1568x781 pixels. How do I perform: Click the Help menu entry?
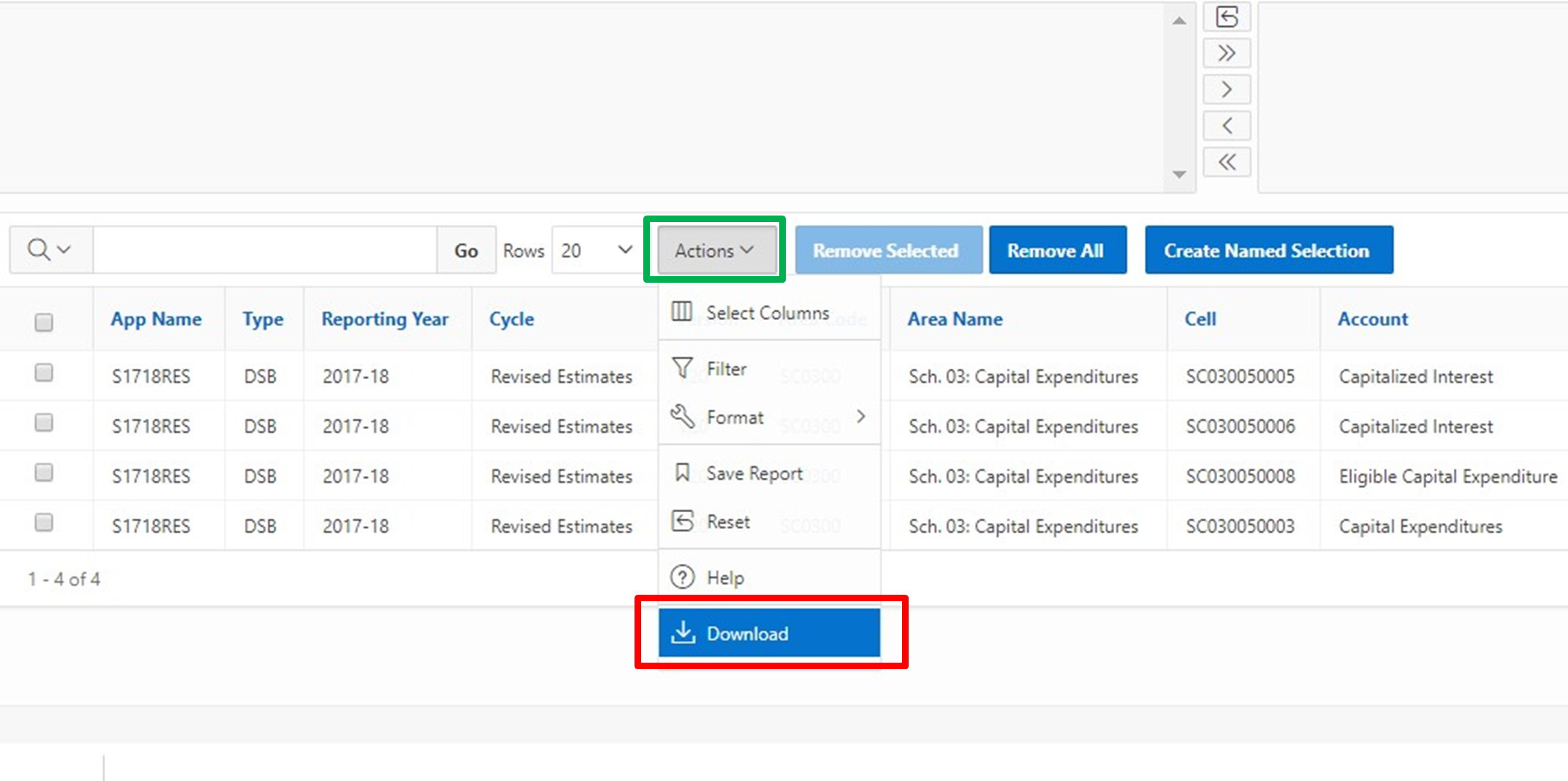click(x=724, y=578)
